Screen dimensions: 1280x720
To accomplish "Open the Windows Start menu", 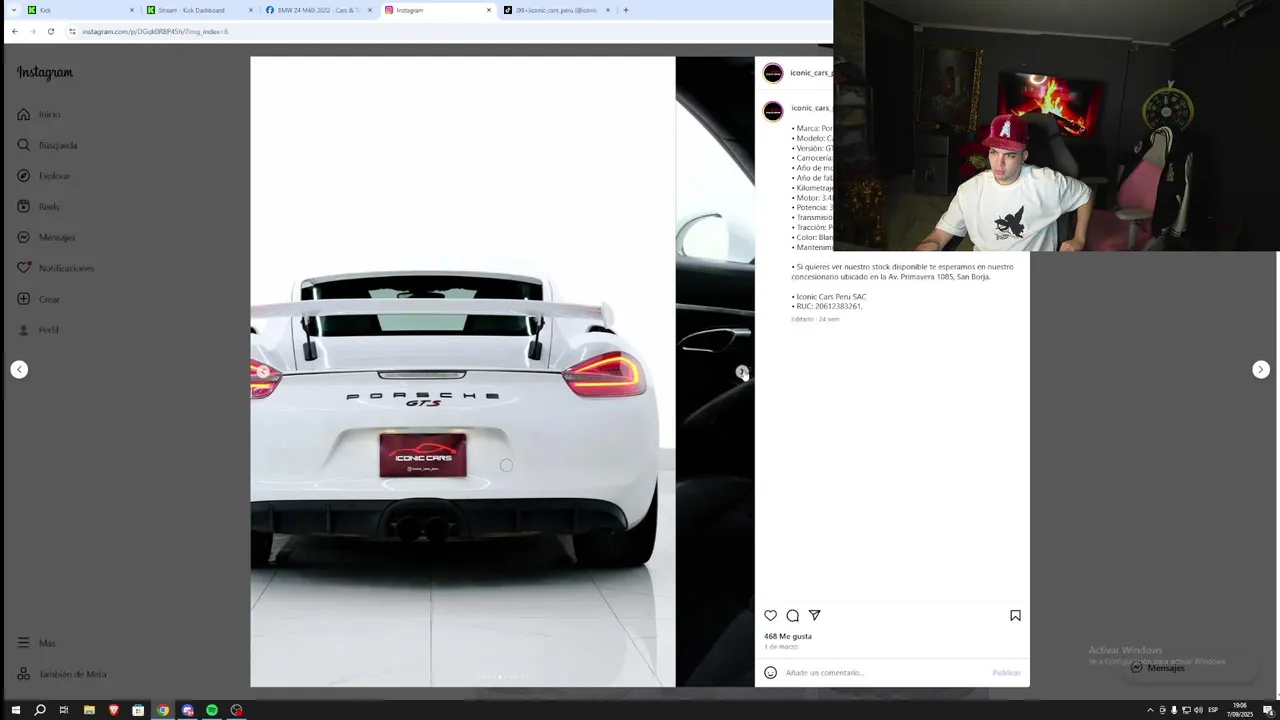I will pyautogui.click(x=15, y=710).
